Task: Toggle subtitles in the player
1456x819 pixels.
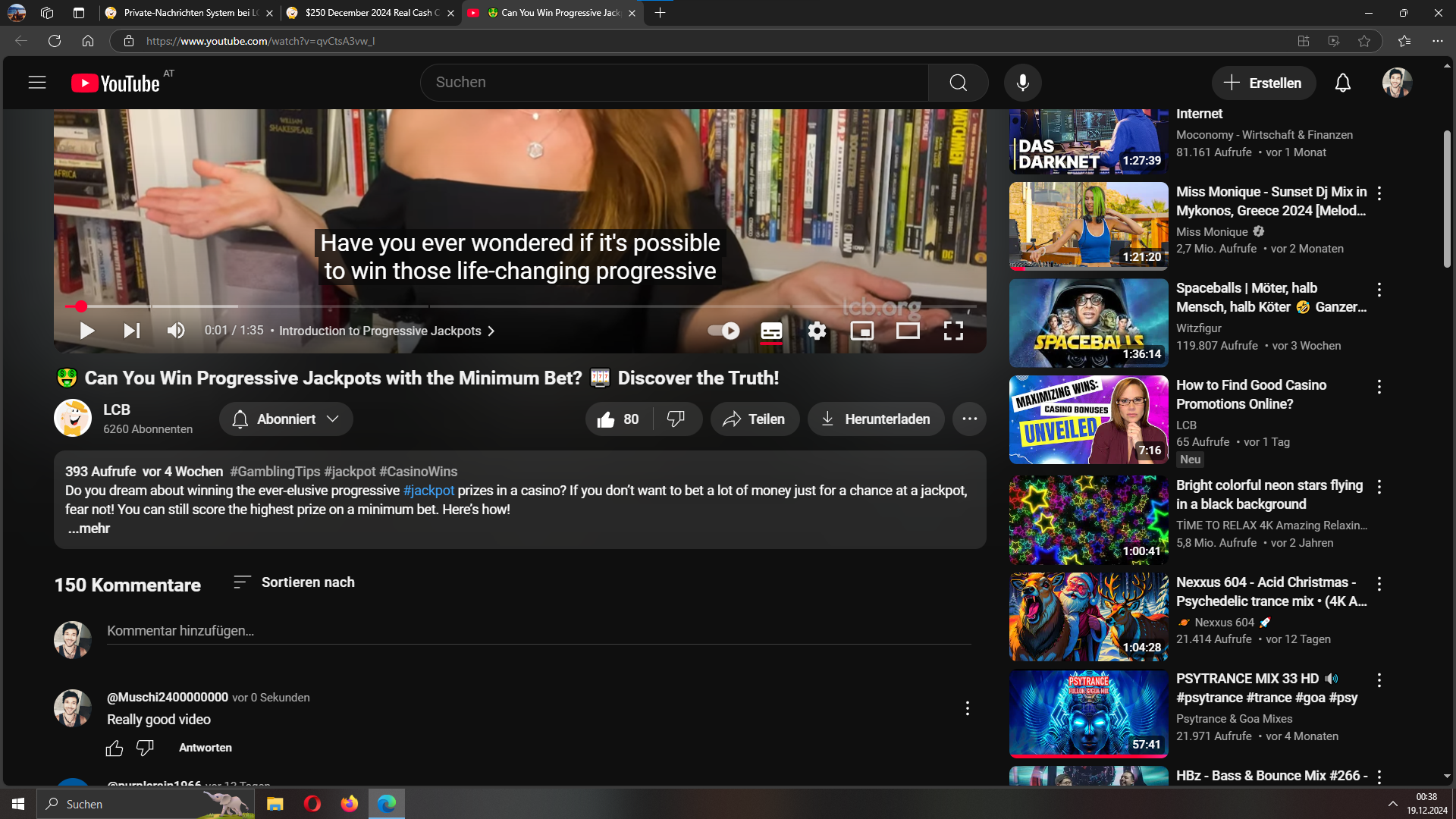Action: (x=771, y=331)
